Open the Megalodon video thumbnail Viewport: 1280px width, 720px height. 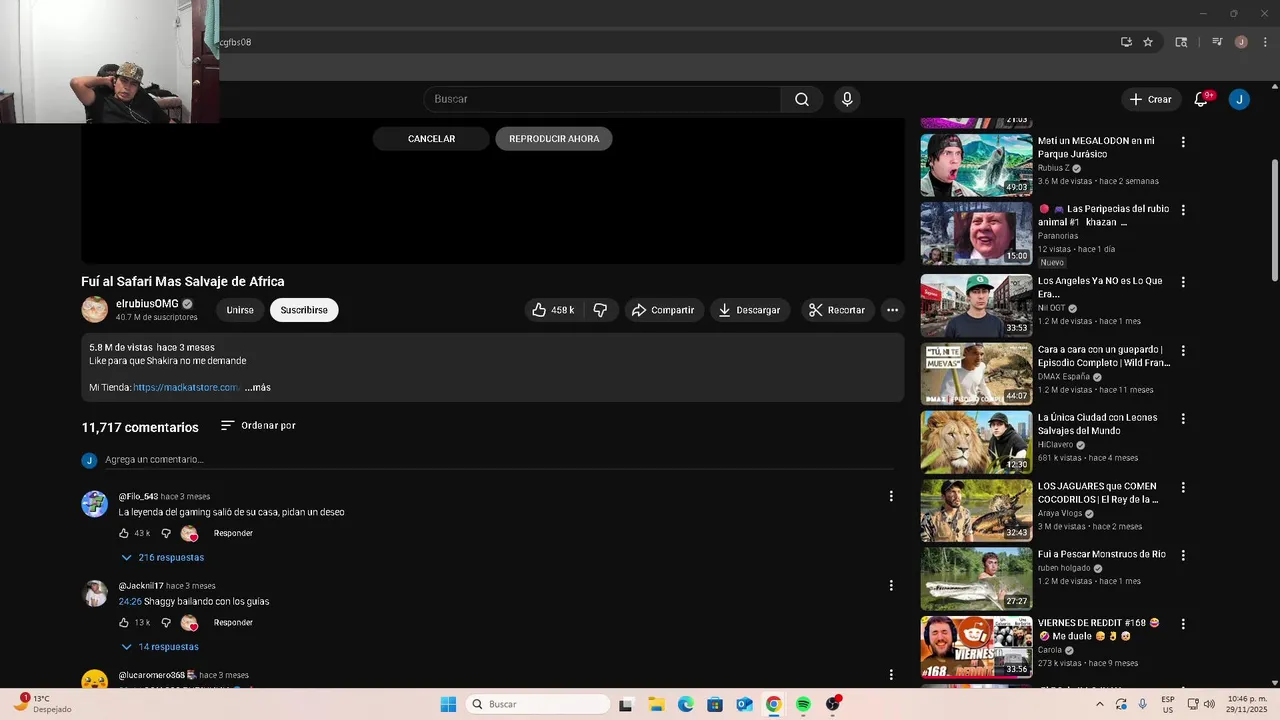coord(976,165)
